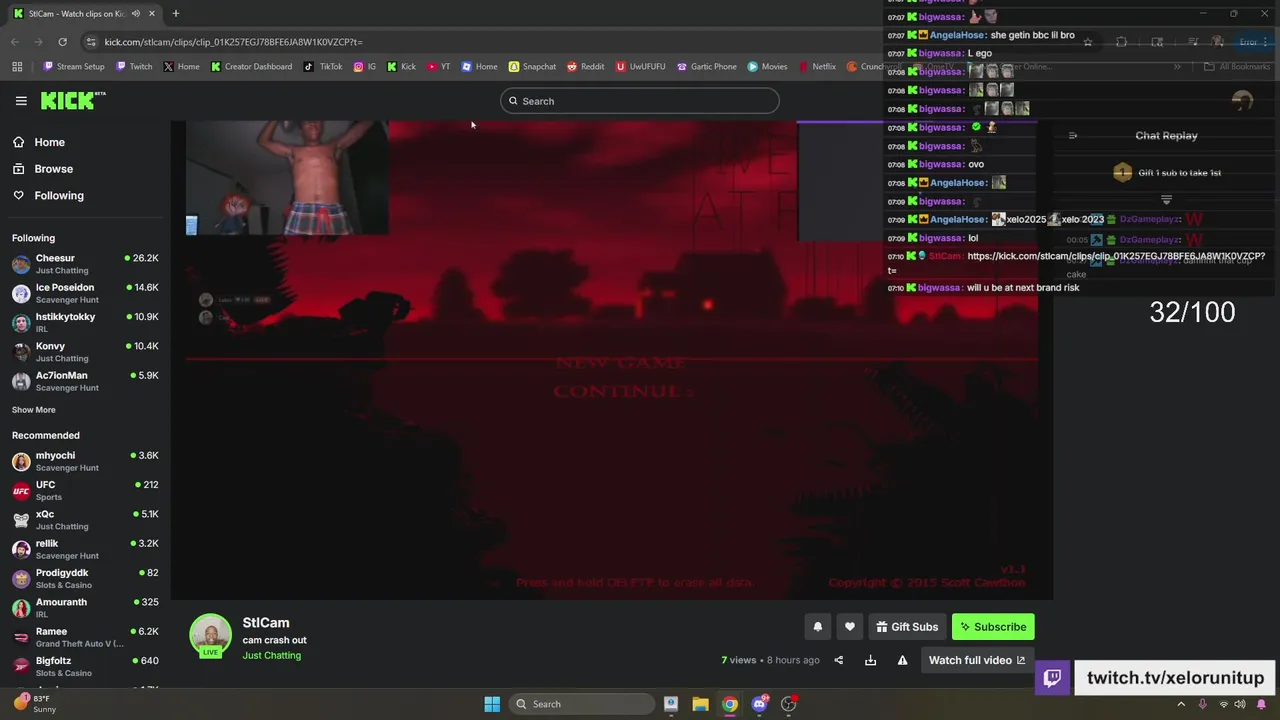Click the Gift Subs button

(x=907, y=627)
